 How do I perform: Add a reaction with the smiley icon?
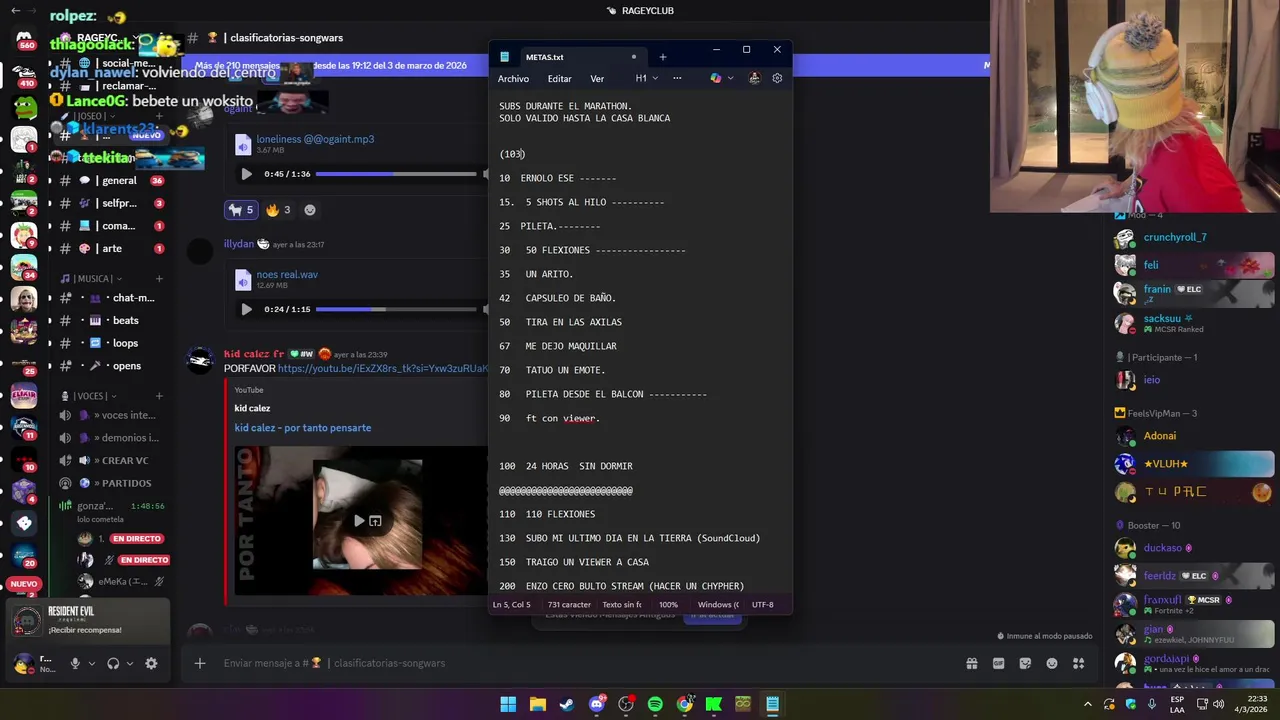click(x=309, y=210)
